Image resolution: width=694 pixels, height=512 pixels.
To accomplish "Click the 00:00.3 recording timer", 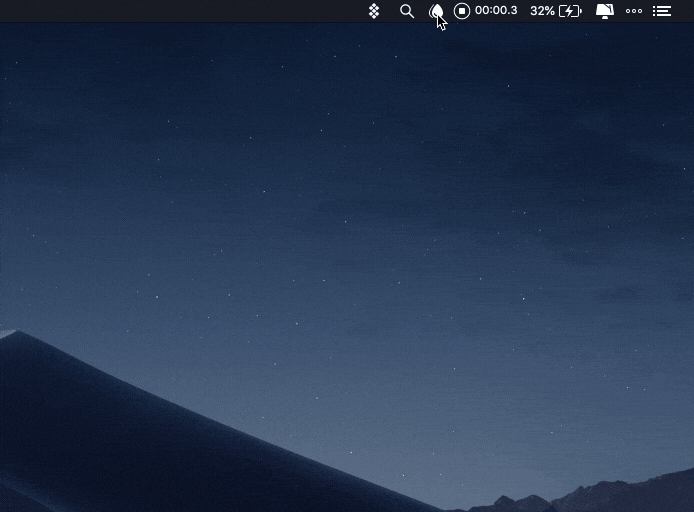I will 496,10.
